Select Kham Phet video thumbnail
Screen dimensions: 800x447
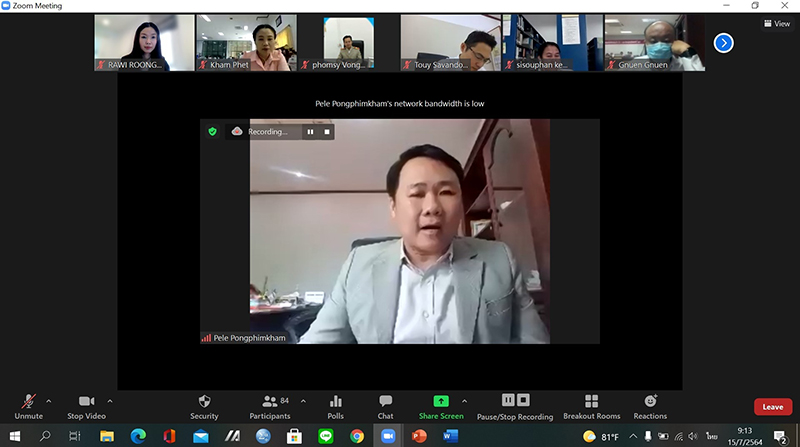[246, 42]
